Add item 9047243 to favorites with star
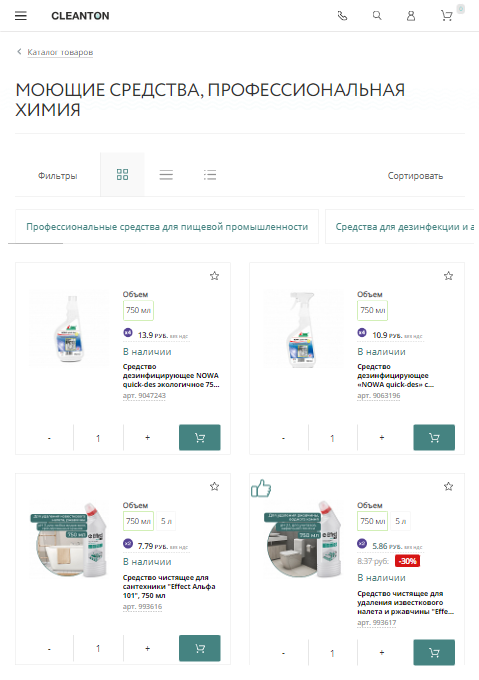The width and height of the screenshot is (479, 680). coord(215,276)
